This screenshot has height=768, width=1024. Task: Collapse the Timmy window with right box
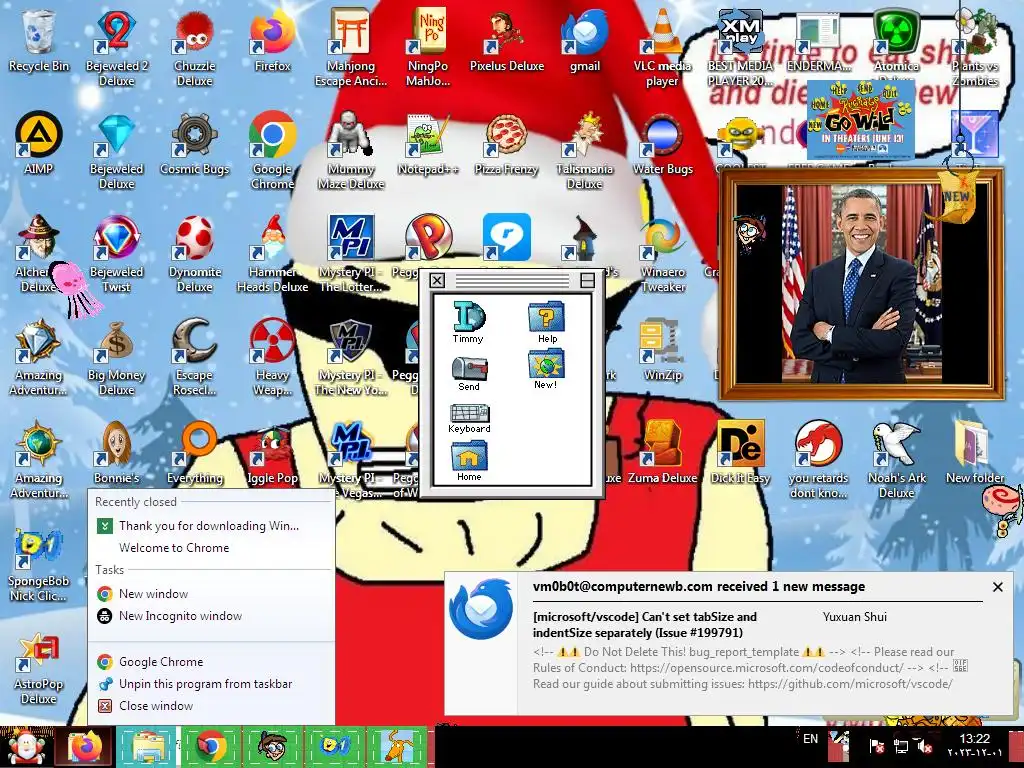(587, 280)
